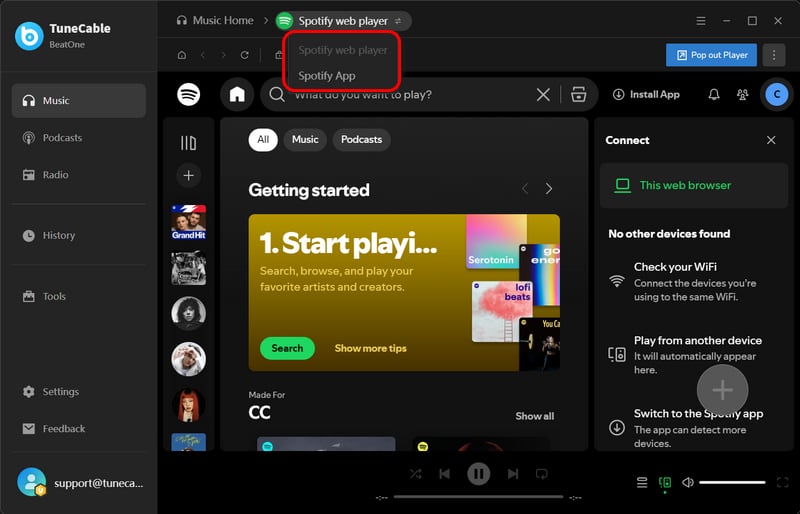800x514 pixels.
Task: Click the floating gray plus add button
Action: pyautogui.click(x=722, y=390)
